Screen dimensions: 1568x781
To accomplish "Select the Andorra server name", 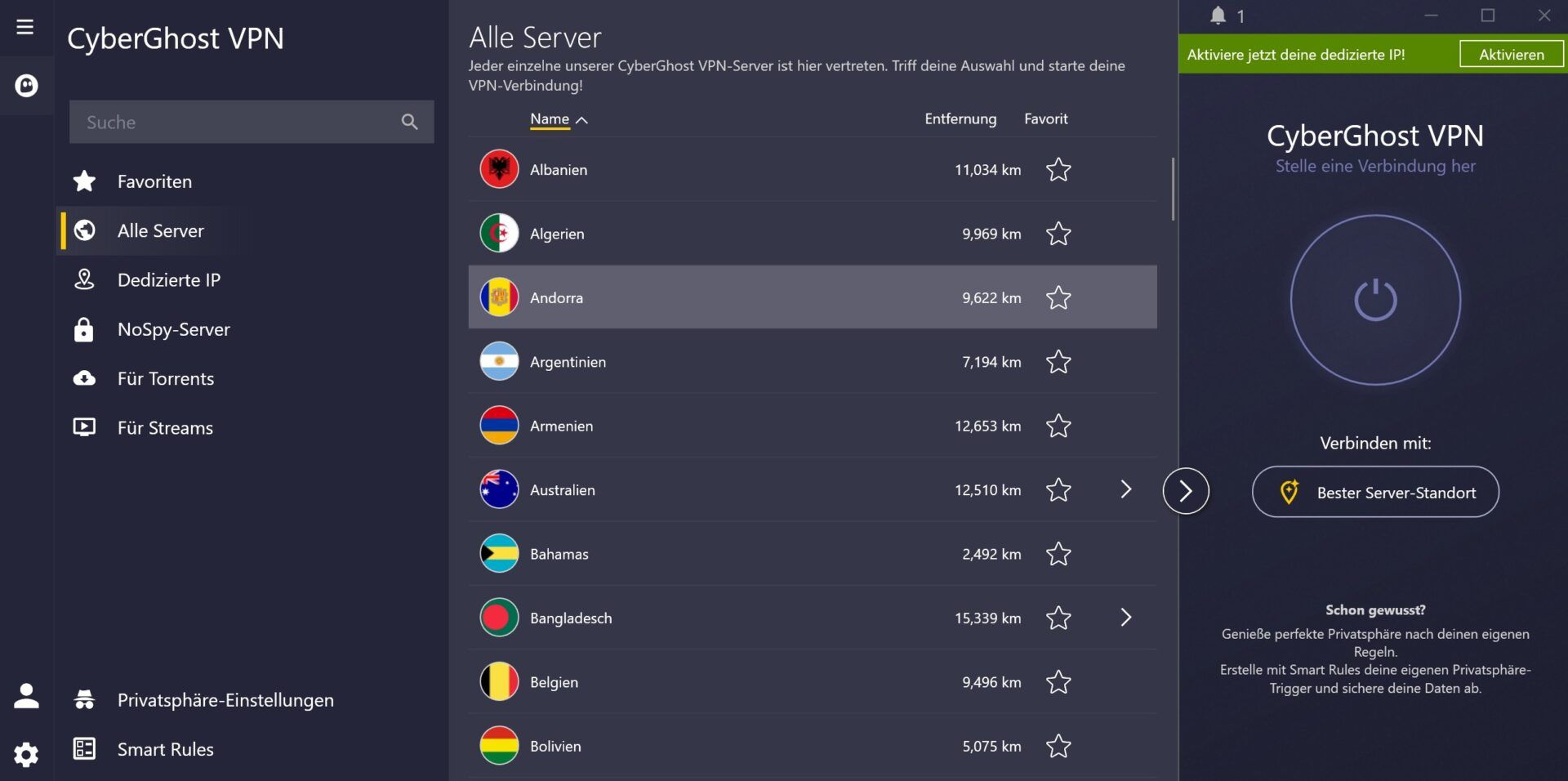I will 556,298.
